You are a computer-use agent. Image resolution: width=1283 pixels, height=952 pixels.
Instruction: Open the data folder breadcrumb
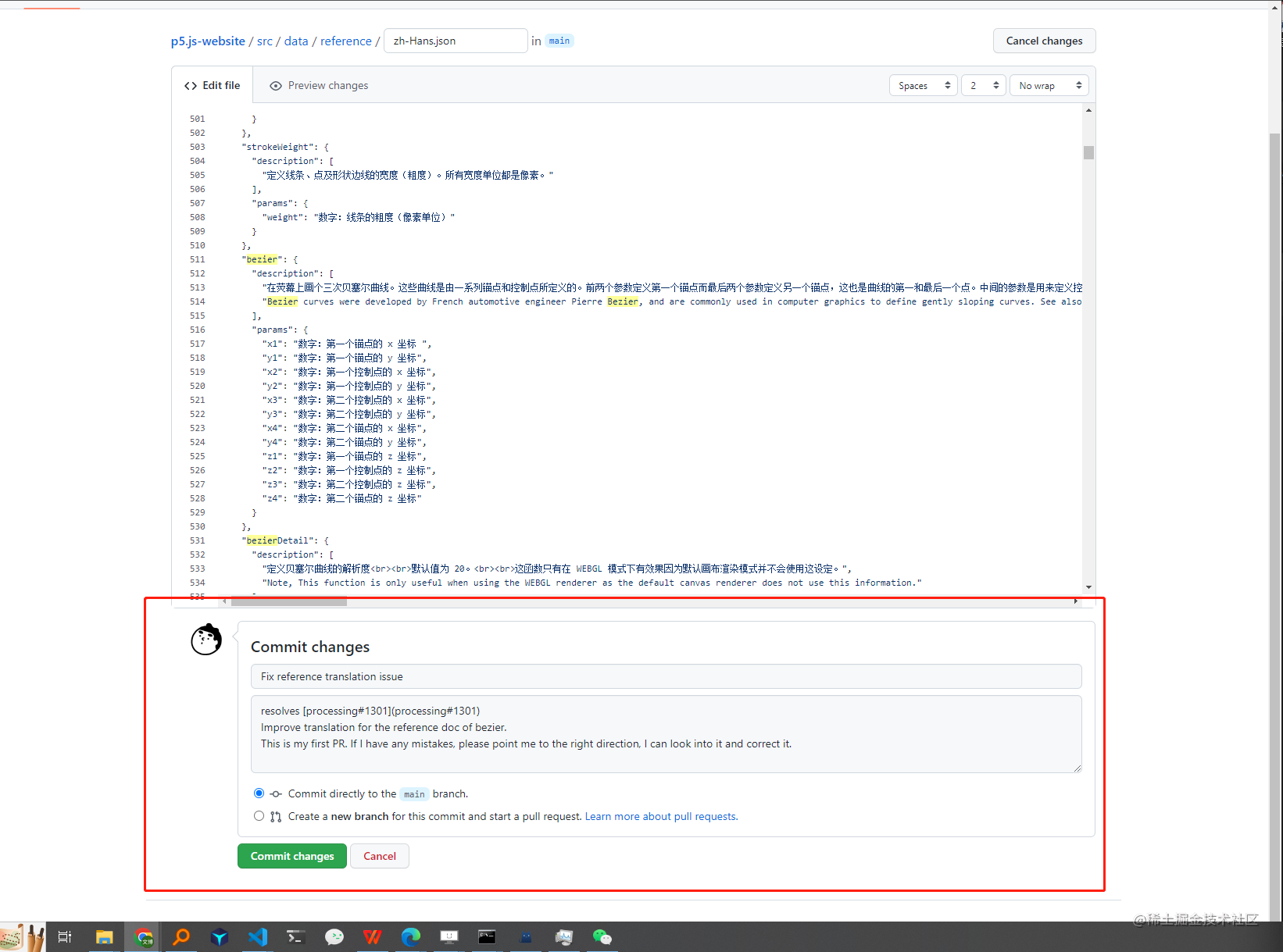(296, 41)
